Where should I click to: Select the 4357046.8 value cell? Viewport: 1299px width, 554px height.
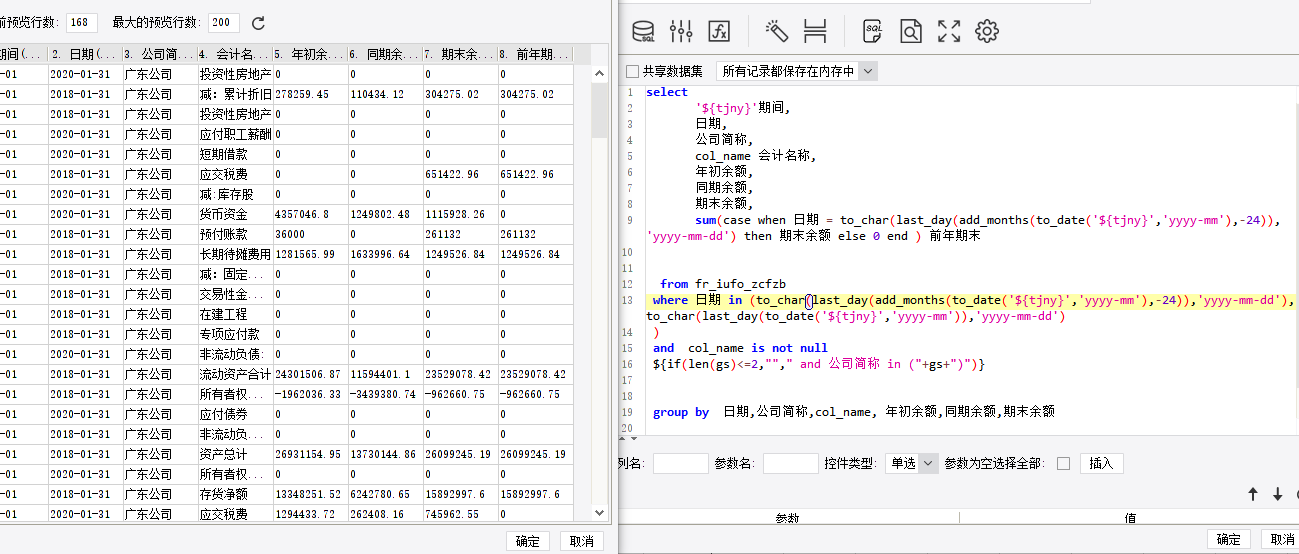tap(309, 214)
